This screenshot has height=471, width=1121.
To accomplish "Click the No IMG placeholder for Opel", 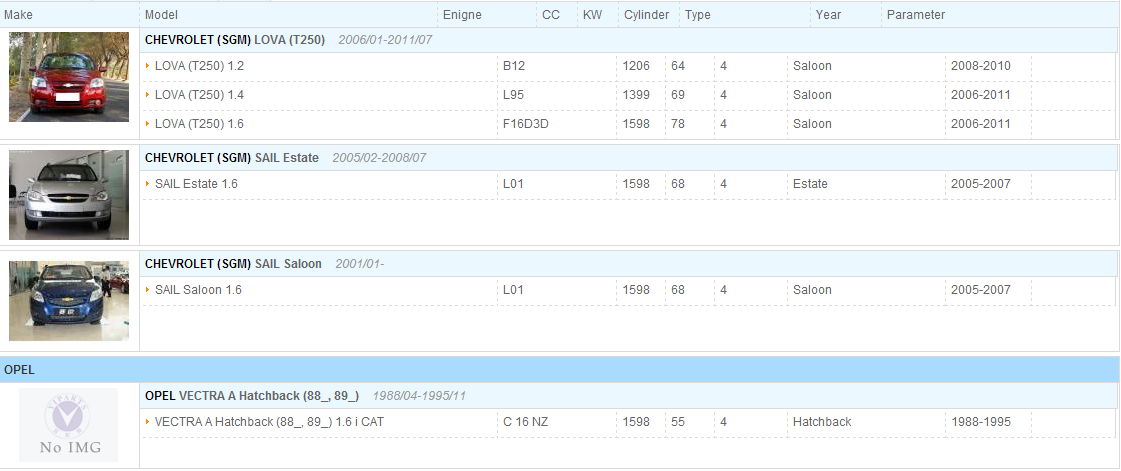I will (69, 425).
